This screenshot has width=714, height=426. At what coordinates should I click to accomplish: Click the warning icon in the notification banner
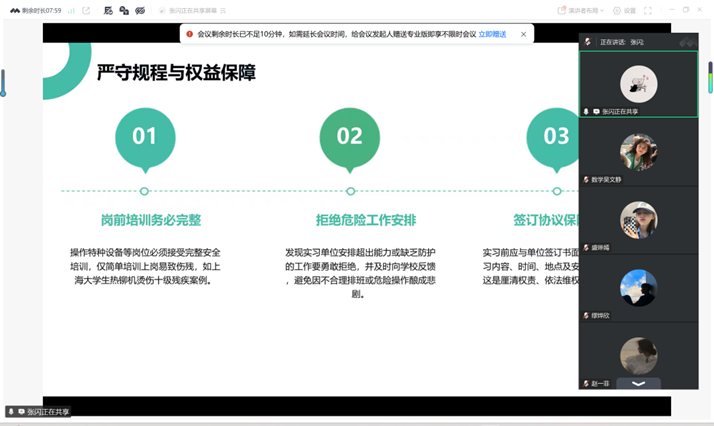(190, 34)
